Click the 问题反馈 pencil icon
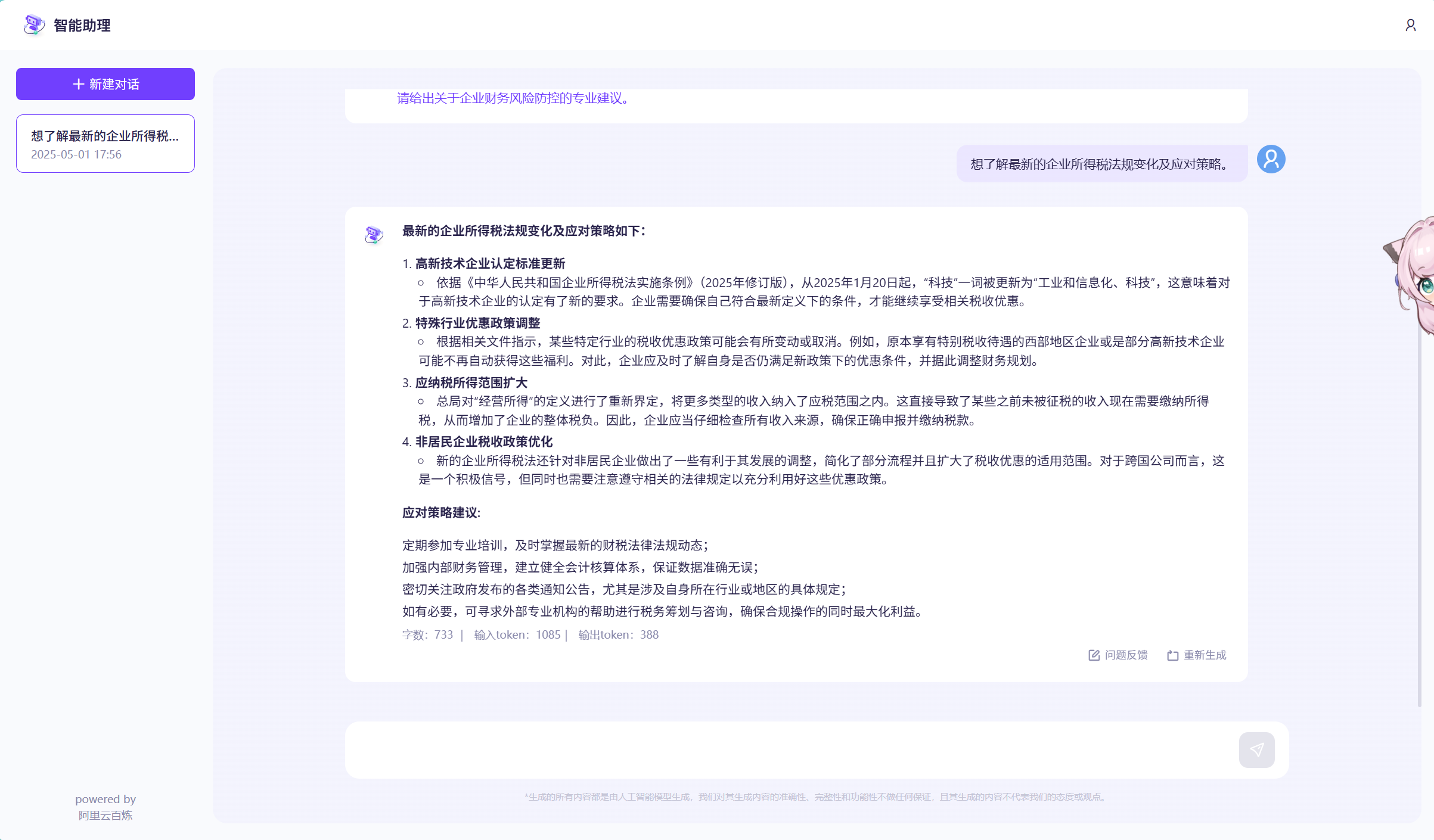Screen dimensions: 1434x840 [1094, 655]
